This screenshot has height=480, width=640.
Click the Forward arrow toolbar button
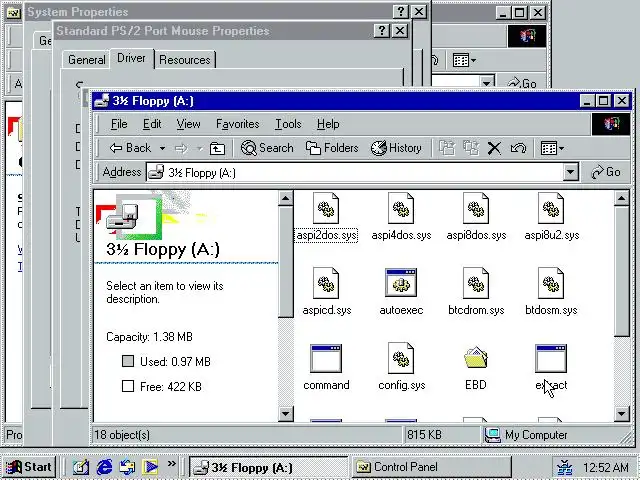[x=181, y=148]
